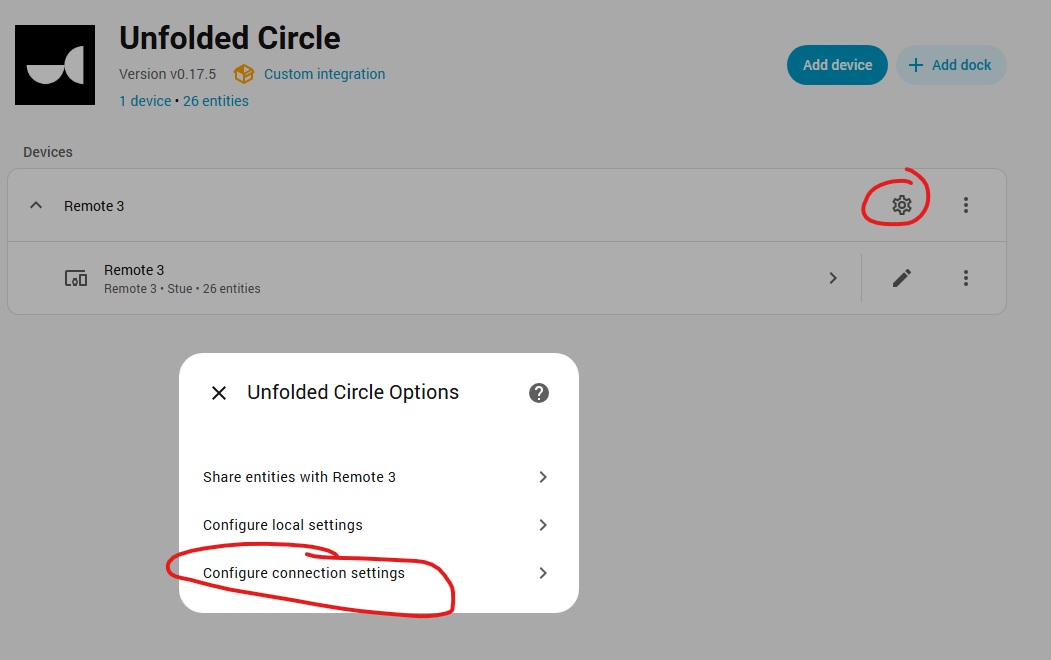This screenshot has height=660, width=1051.
Task: Open the Remote 3 integration three-dot menu
Action: click(x=965, y=205)
